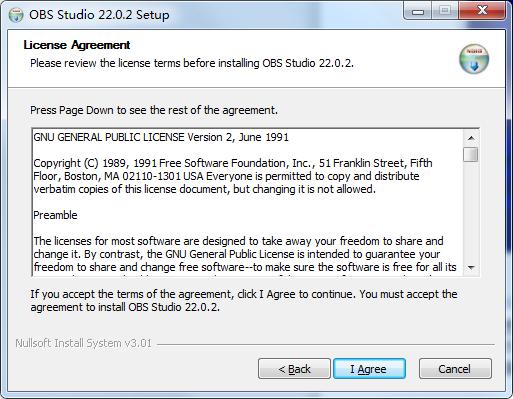Accept the license with I Agree
Screen dimensions: 513x399
click(369, 369)
